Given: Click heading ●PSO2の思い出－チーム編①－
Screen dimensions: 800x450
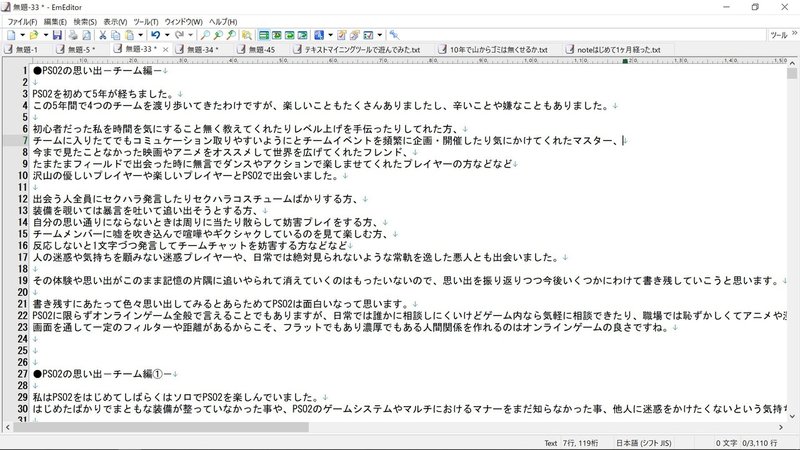Looking at the screenshot, I should [102, 374].
